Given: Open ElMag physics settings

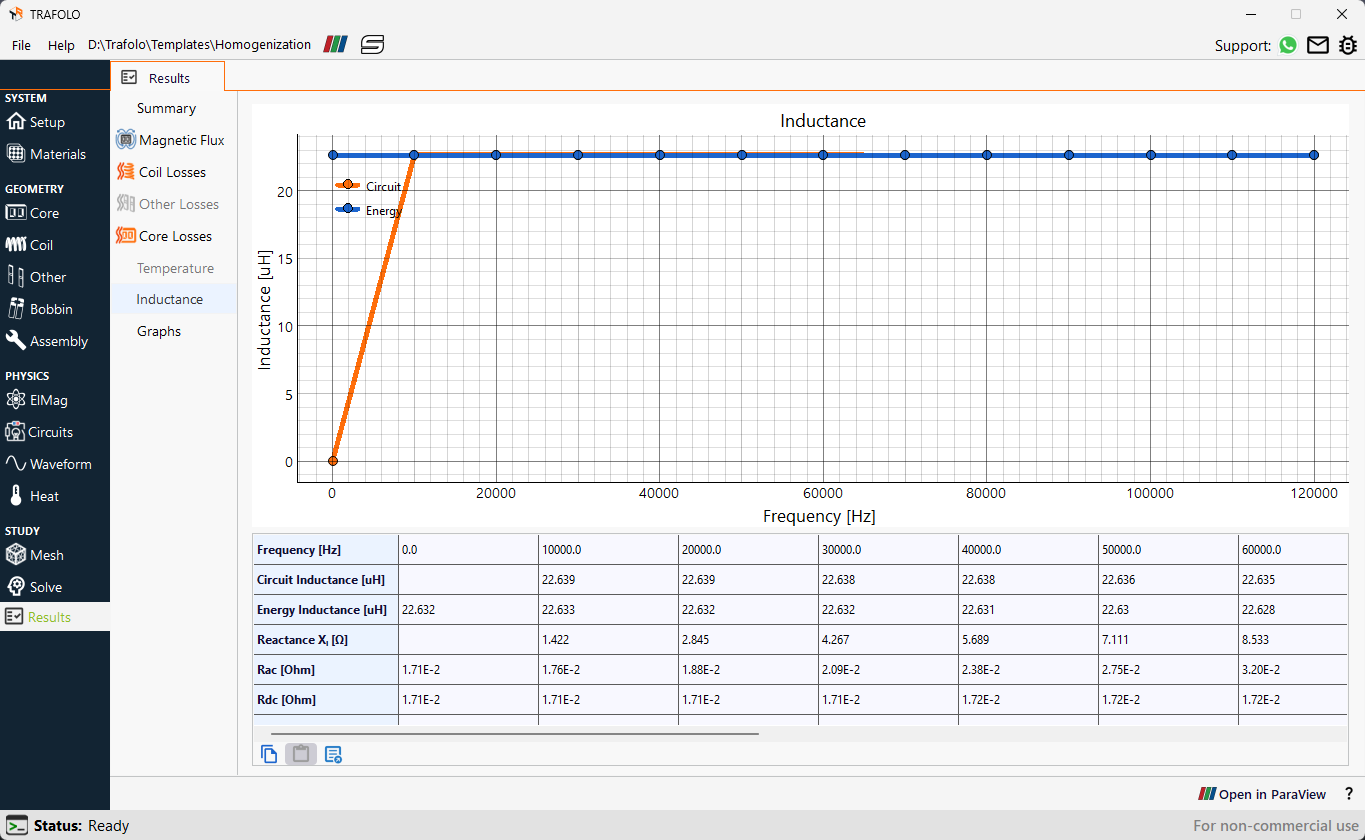Looking at the screenshot, I should click(37, 400).
